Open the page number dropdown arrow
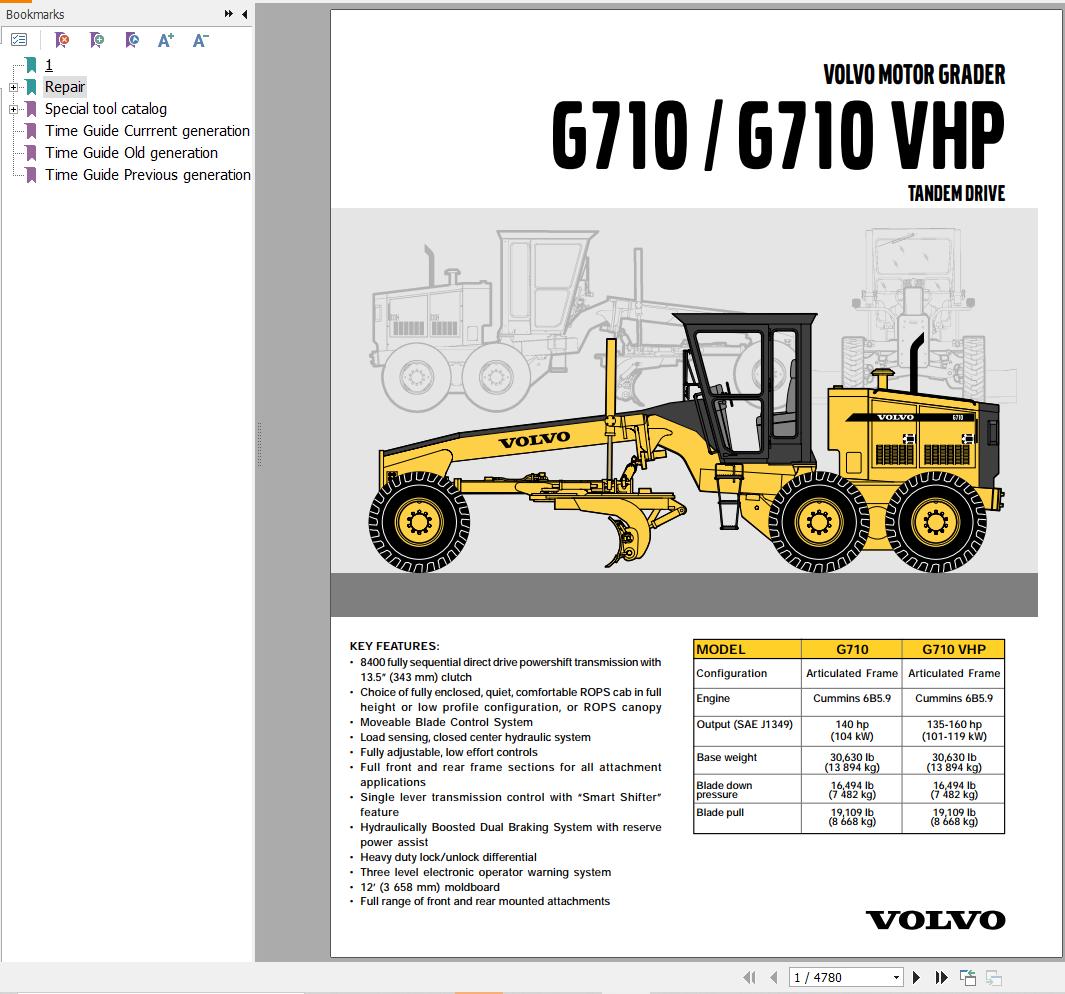1065x994 pixels. (897, 977)
